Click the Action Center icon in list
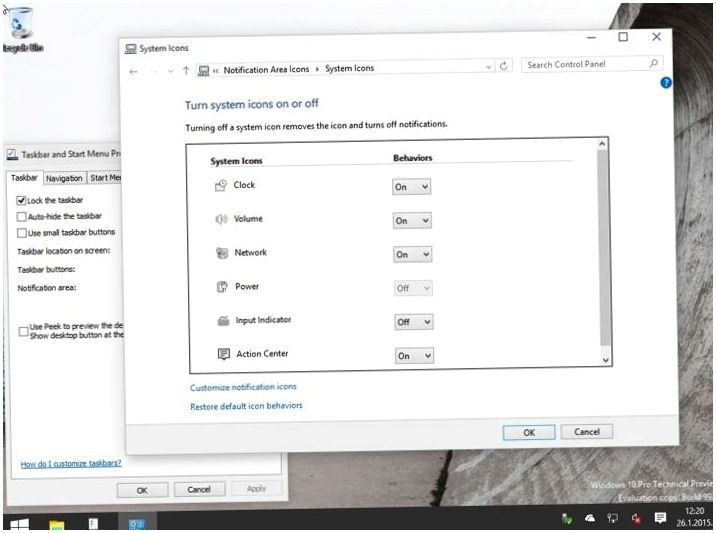The image size is (716, 533). click(x=224, y=354)
